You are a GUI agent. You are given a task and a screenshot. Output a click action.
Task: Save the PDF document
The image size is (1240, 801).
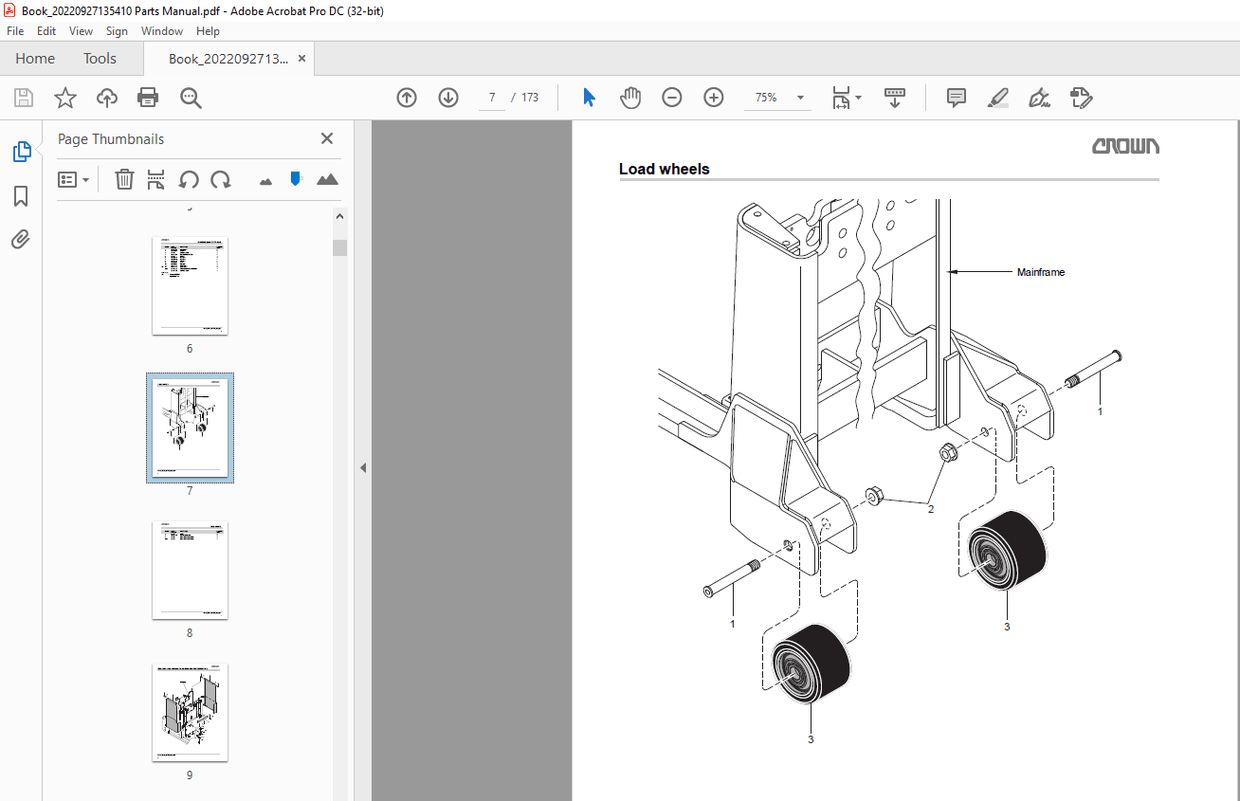click(22, 97)
